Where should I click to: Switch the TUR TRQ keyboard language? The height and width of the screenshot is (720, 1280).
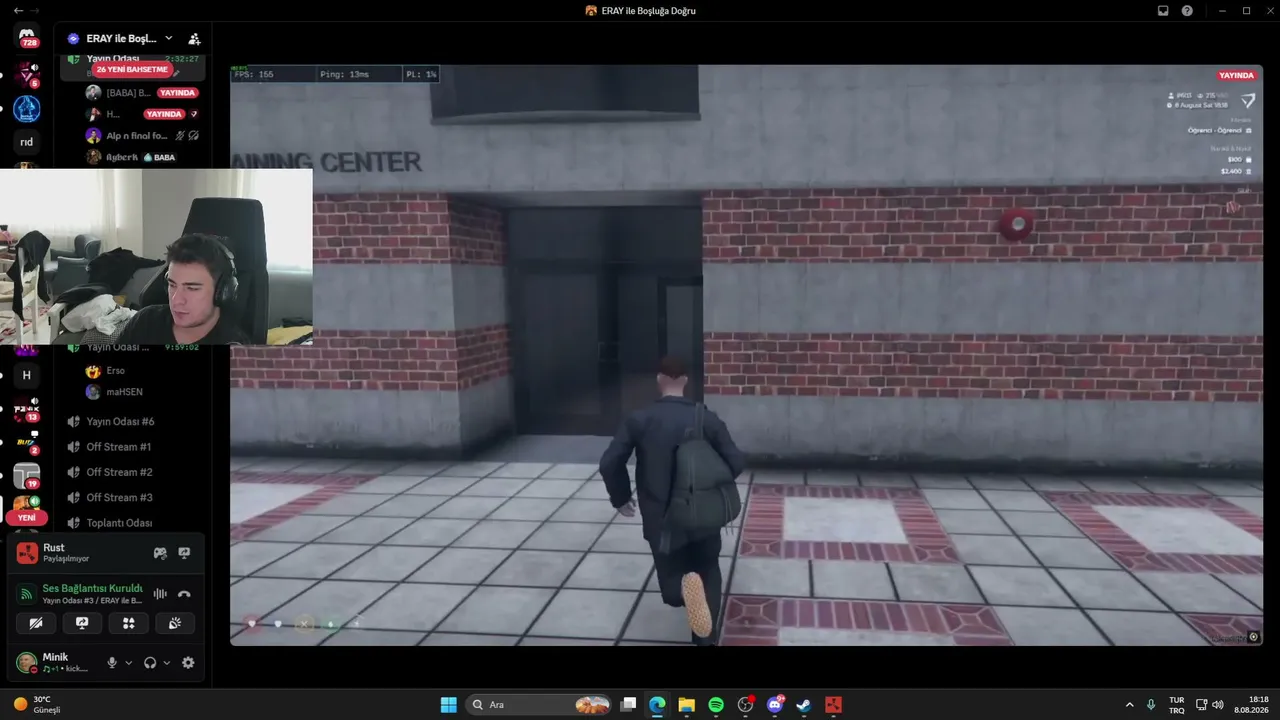coord(1177,705)
